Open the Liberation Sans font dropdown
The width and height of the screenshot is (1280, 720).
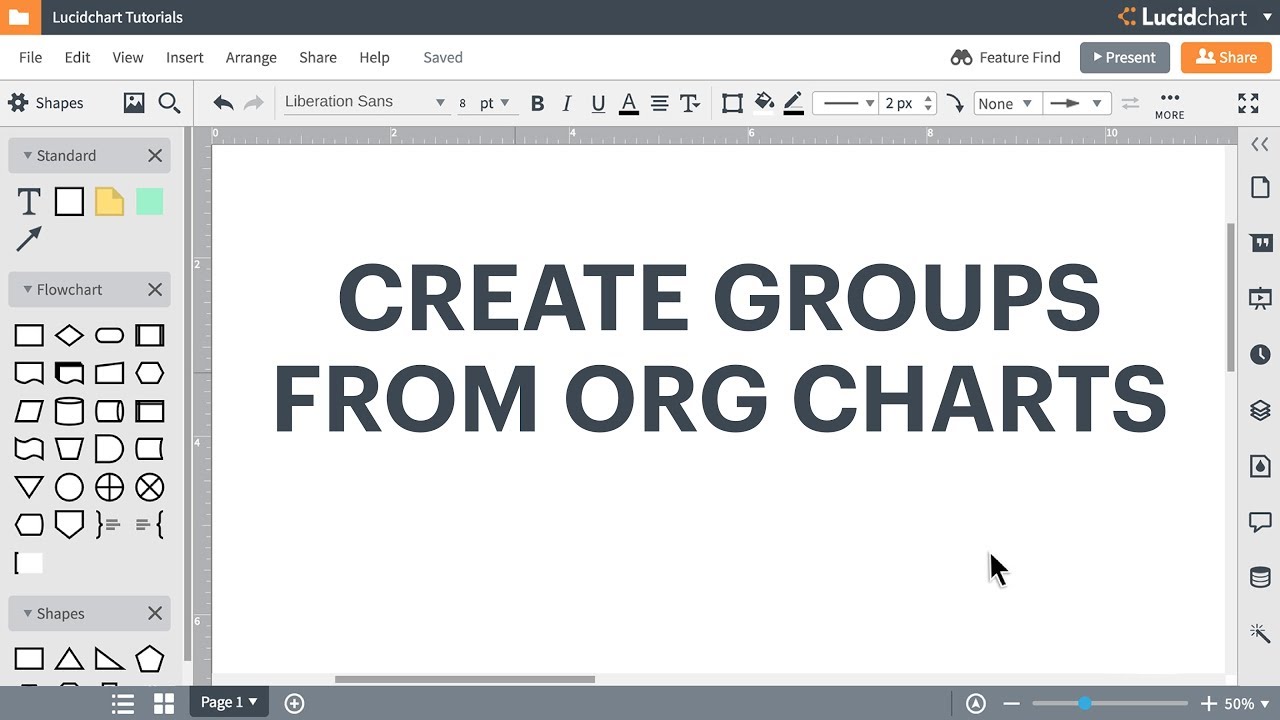coord(365,102)
